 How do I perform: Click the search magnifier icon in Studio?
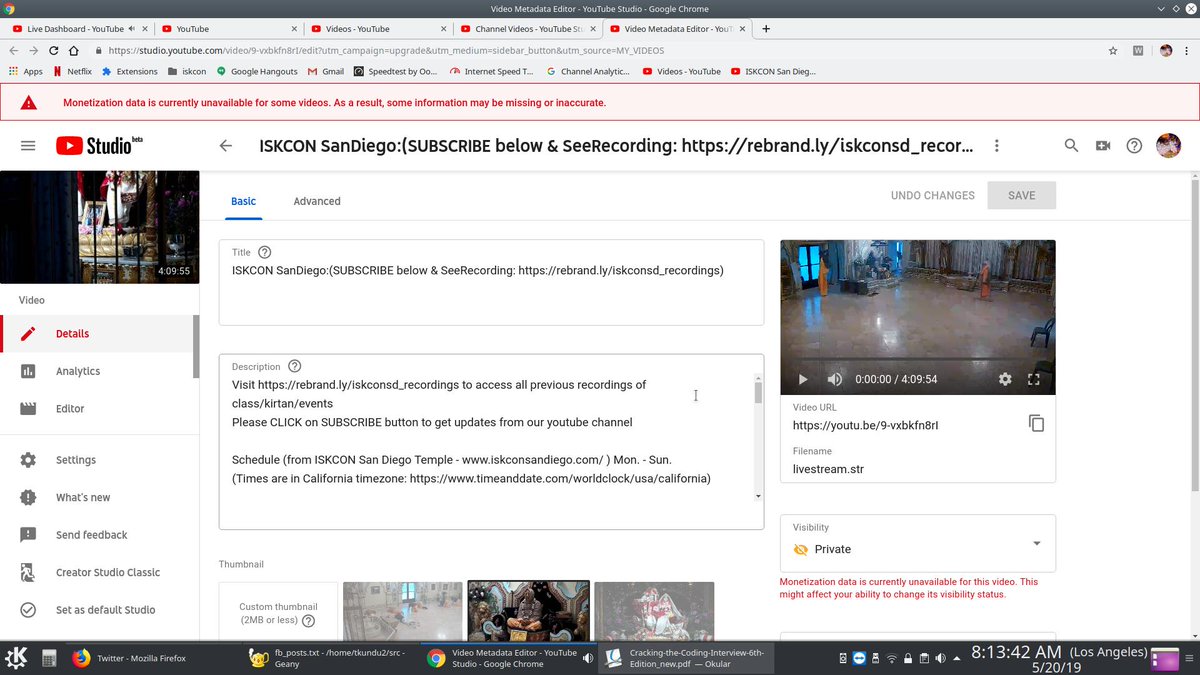1071,146
